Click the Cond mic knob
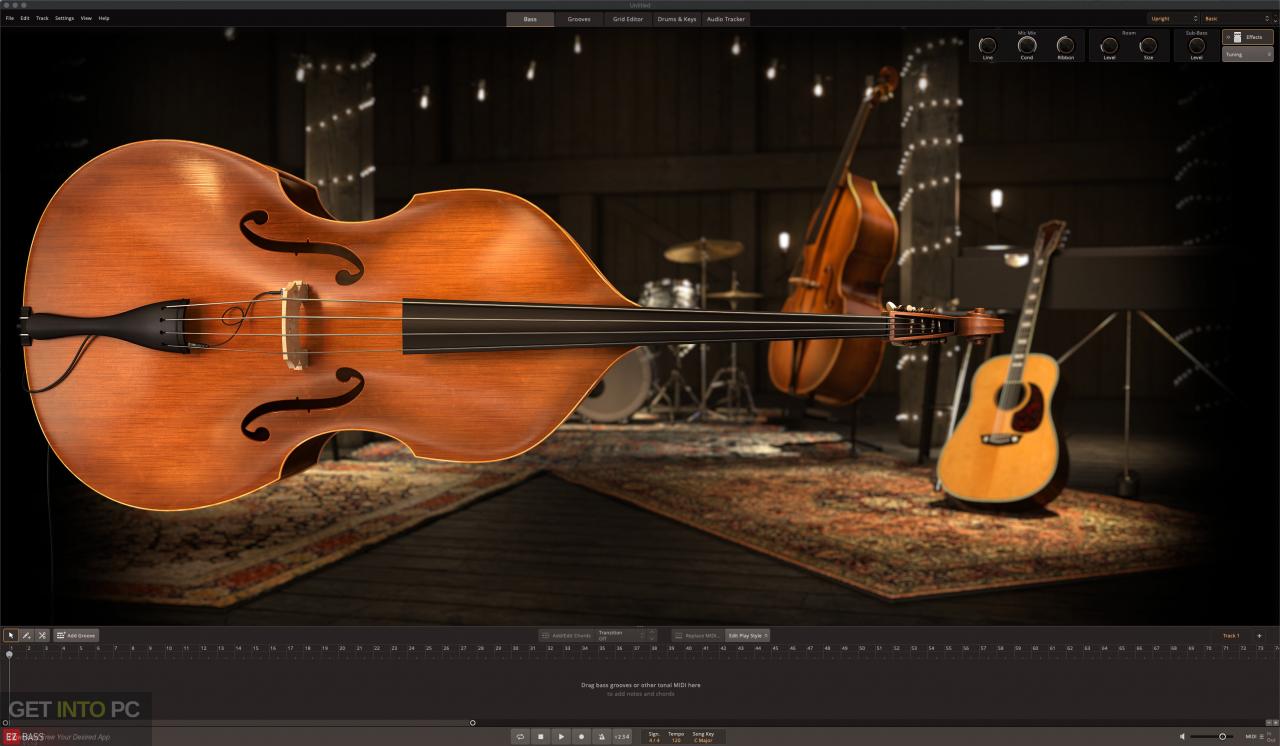Screen dimensions: 1280x746 click(1027, 45)
